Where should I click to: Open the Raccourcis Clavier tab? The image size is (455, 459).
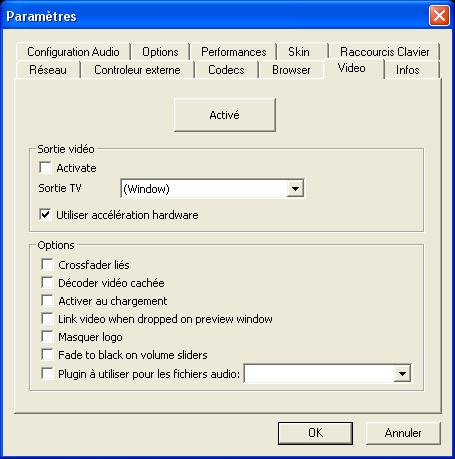(x=384, y=52)
